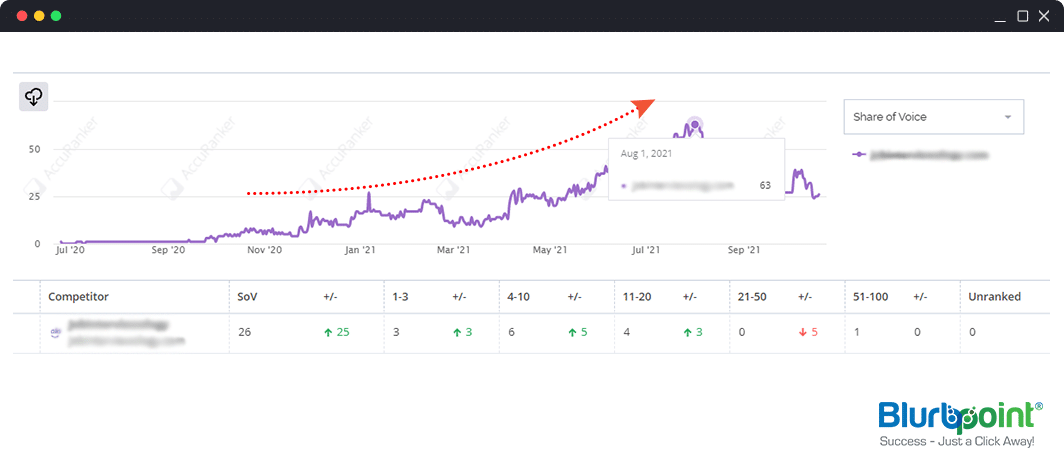Click the cloud download icon above chart

tap(34, 96)
